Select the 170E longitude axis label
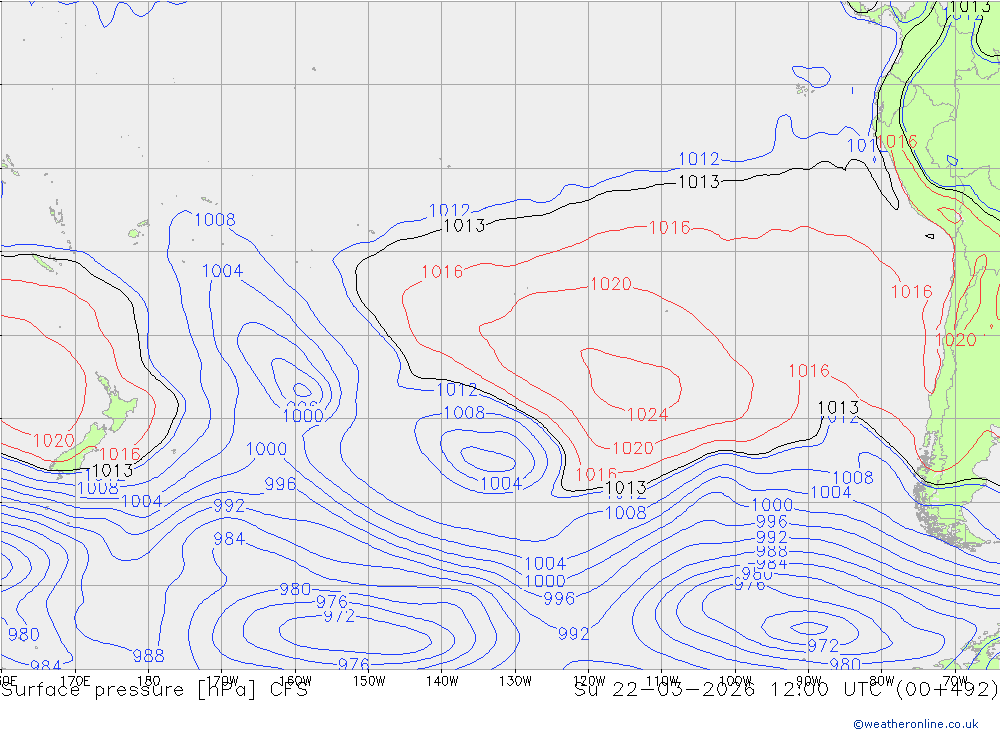Screen dimensions: 1000x733 pos(75,681)
